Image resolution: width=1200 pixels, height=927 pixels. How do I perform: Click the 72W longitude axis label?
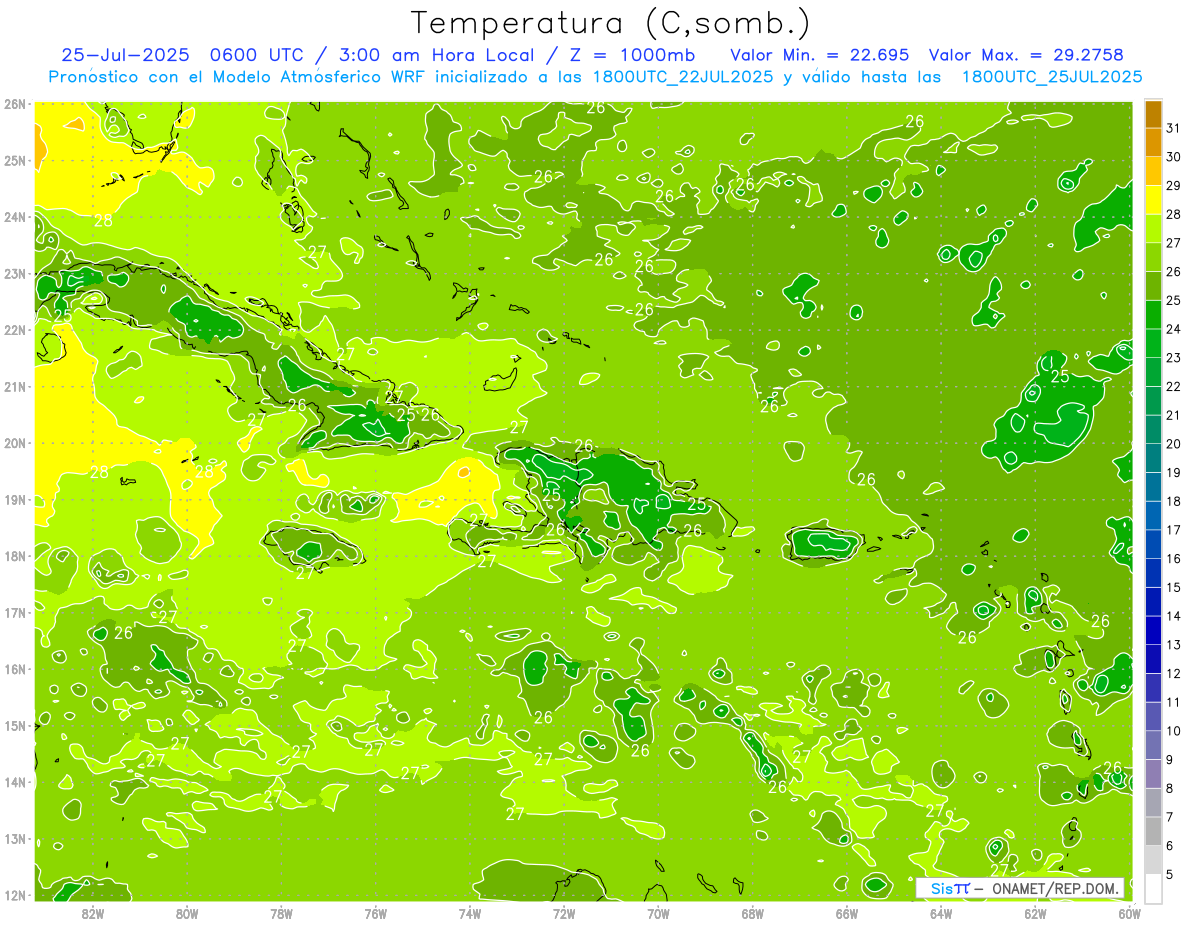(x=564, y=913)
